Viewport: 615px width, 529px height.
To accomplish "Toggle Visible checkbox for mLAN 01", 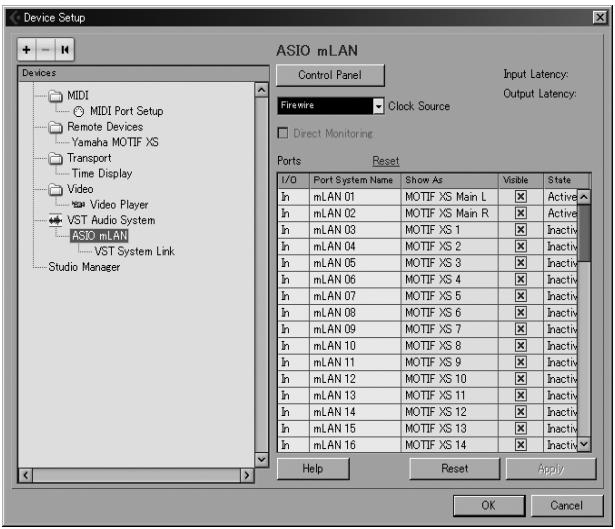I will [x=520, y=196].
